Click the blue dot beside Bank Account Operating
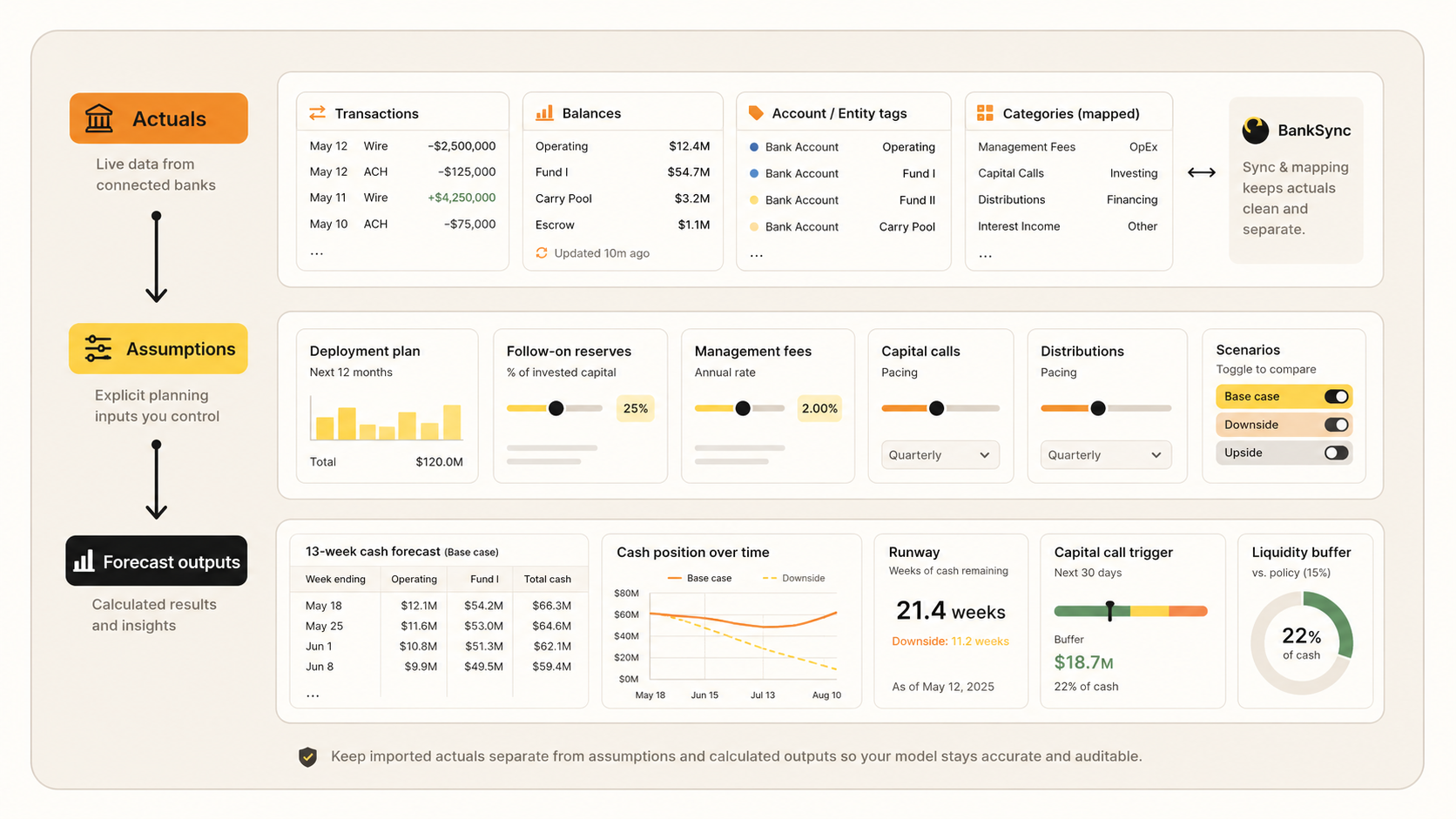The width and height of the screenshot is (1456, 819). [x=754, y=147]
